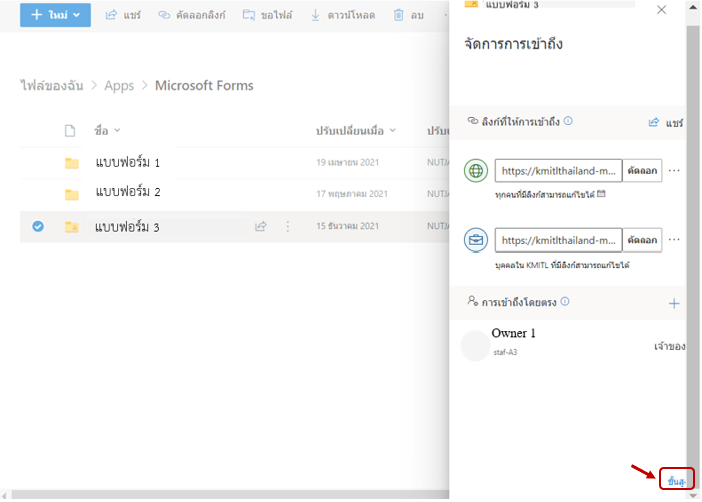This screenshot has height=502, width=702.
Task: Click ดาวน์โหลด in the toolbar
Action: [x=343, y=16]
